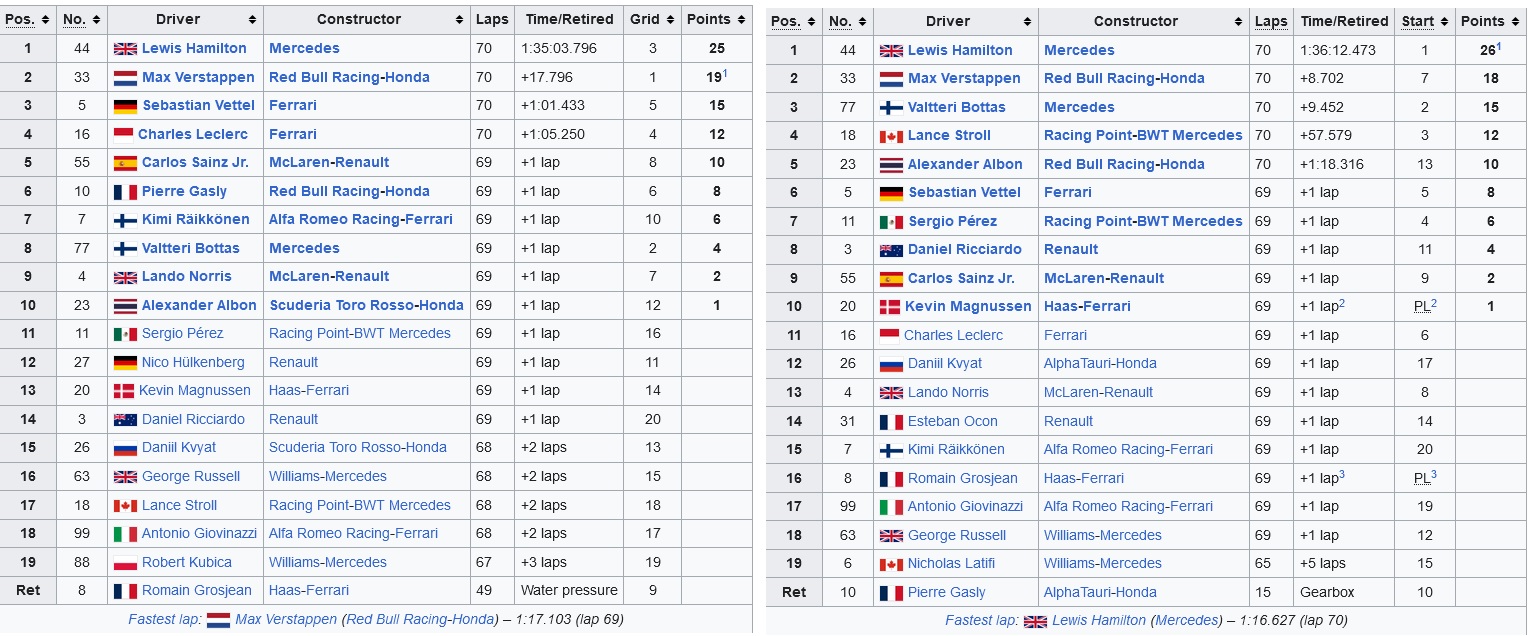This screenshot has width=1528, height=636.
Task: Click British flag in right table's fastest lap footer
Action: click(x=1035, y=621)
